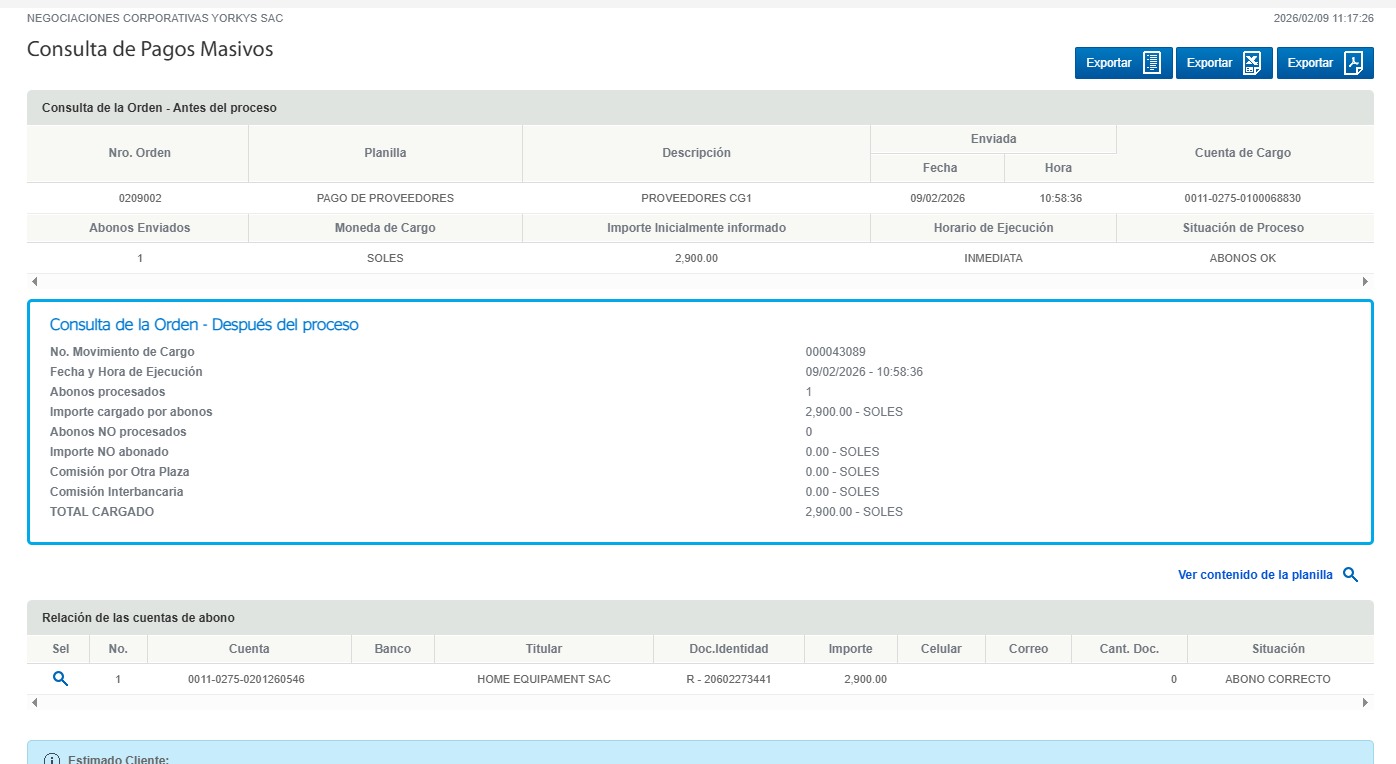Click the HOME EQUIPAMENT SAC titular cell
The height and width of the screenshot is (764, 1396).
pos(543,679)
